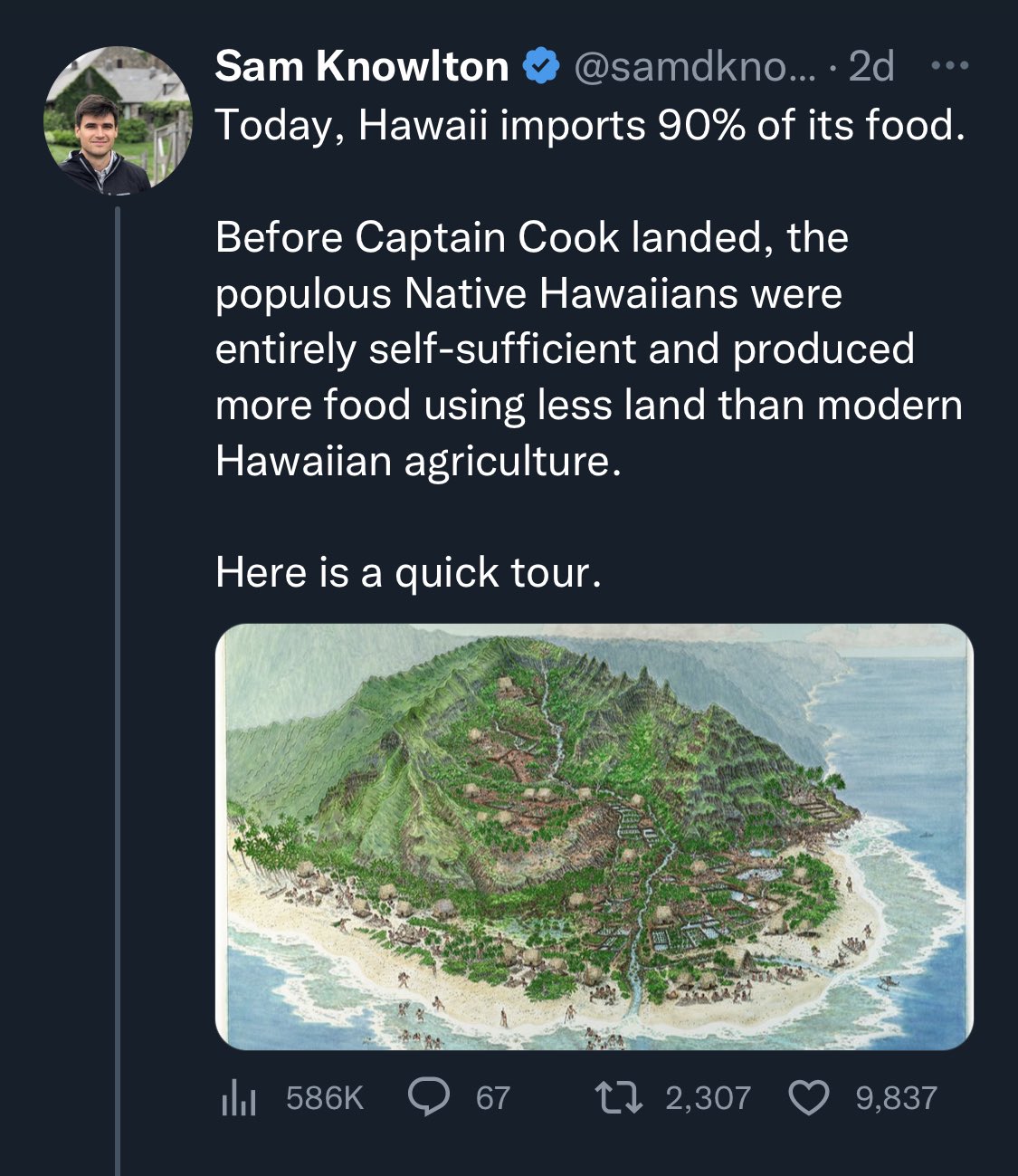
Task: Click the 2,307 retweets count
Action: pos(708,1098)
